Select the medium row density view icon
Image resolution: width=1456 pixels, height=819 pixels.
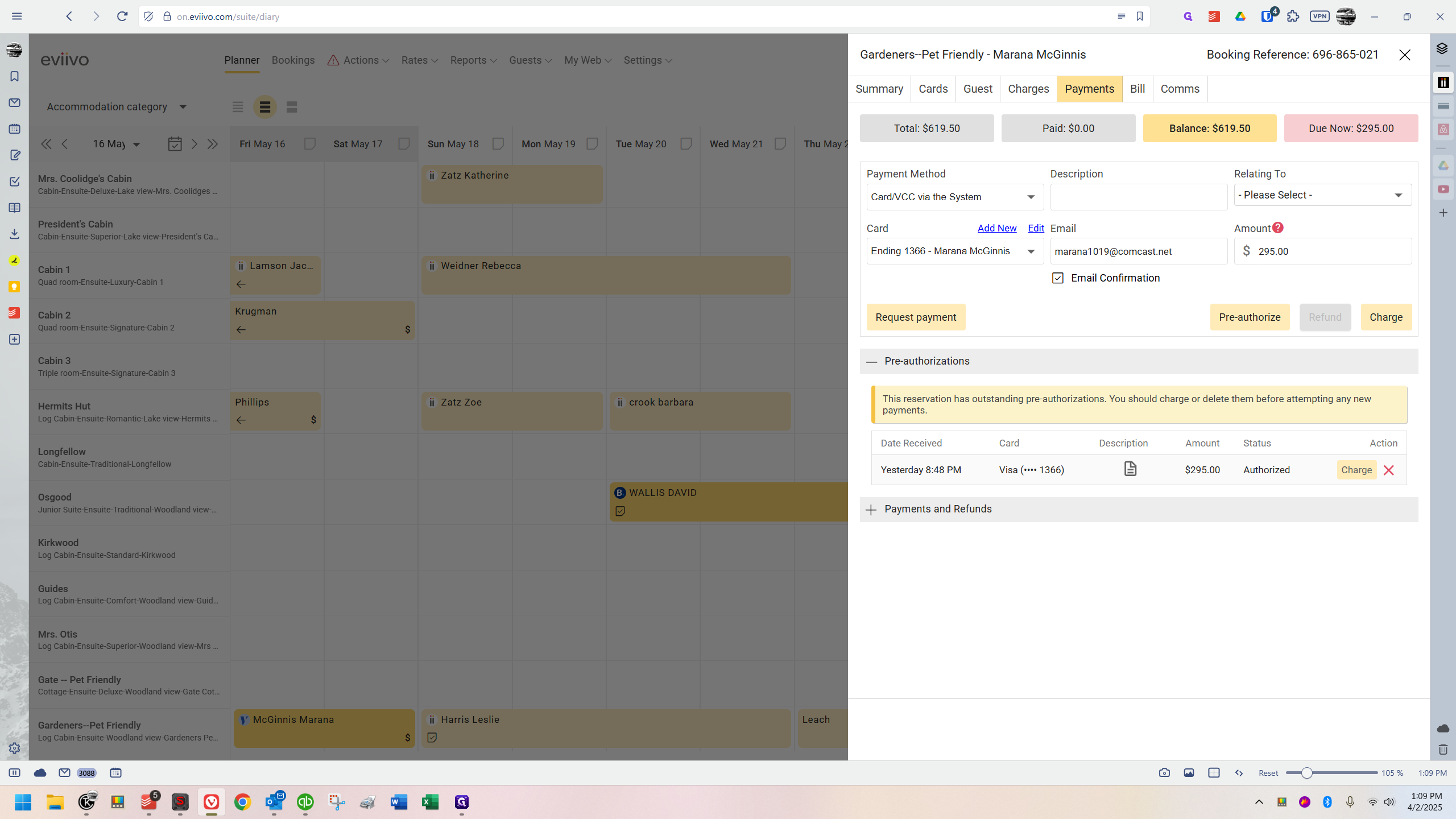pos(264,107)
